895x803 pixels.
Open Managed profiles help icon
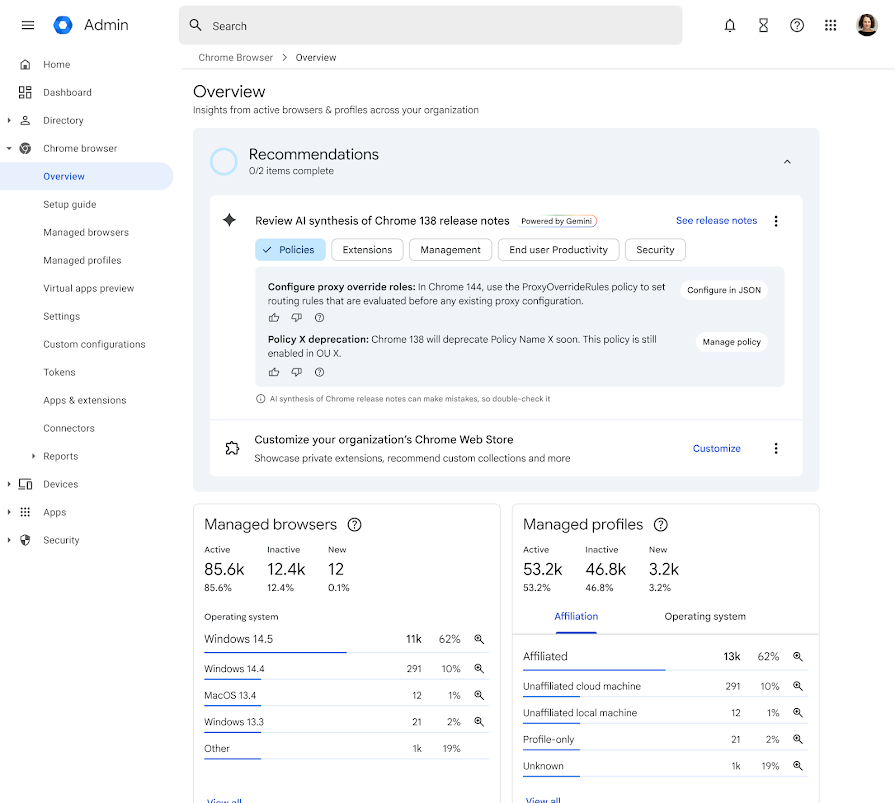pyautogui.click(x=660, y=524)
